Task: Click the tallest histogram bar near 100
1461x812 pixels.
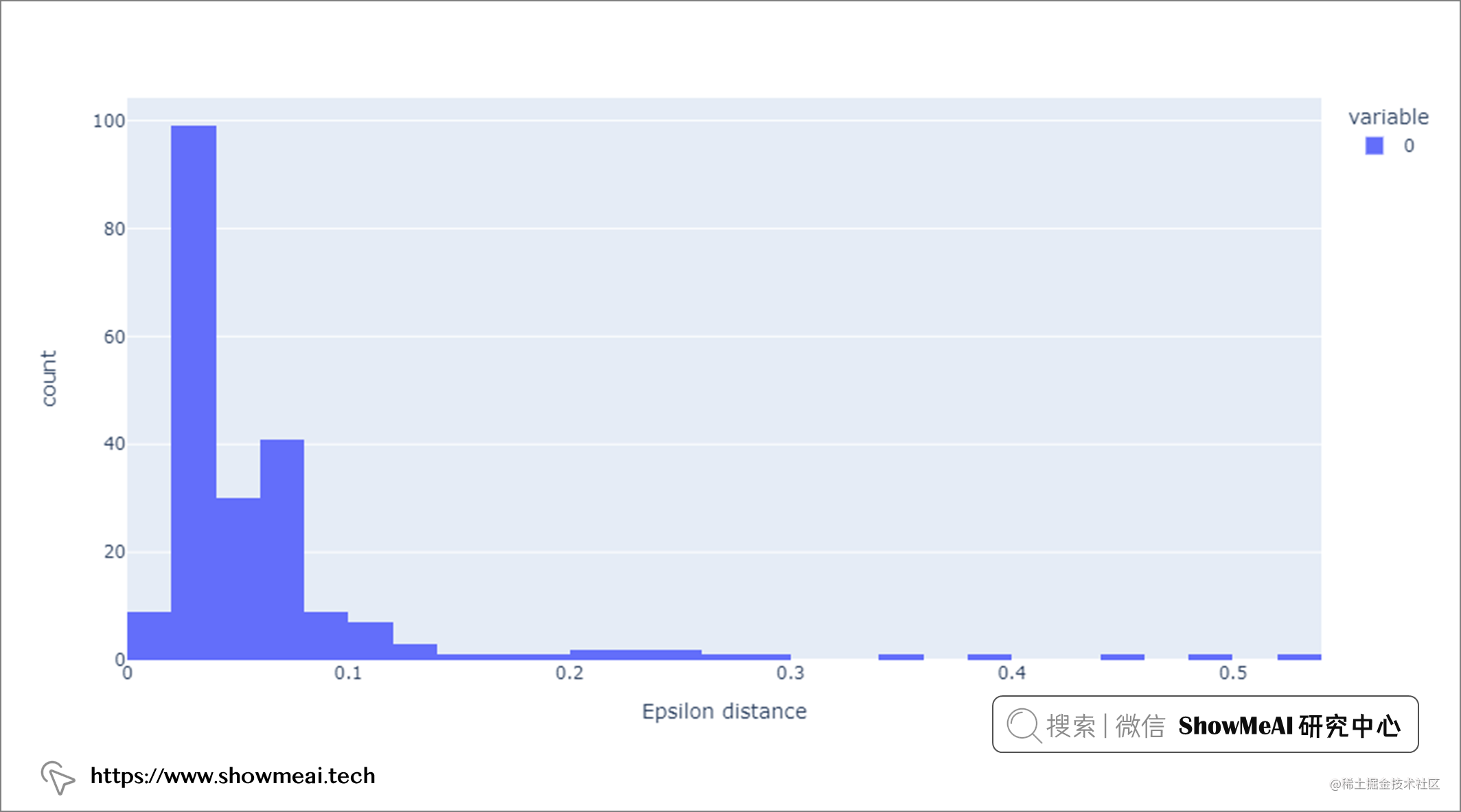Action: click(194, 392)
